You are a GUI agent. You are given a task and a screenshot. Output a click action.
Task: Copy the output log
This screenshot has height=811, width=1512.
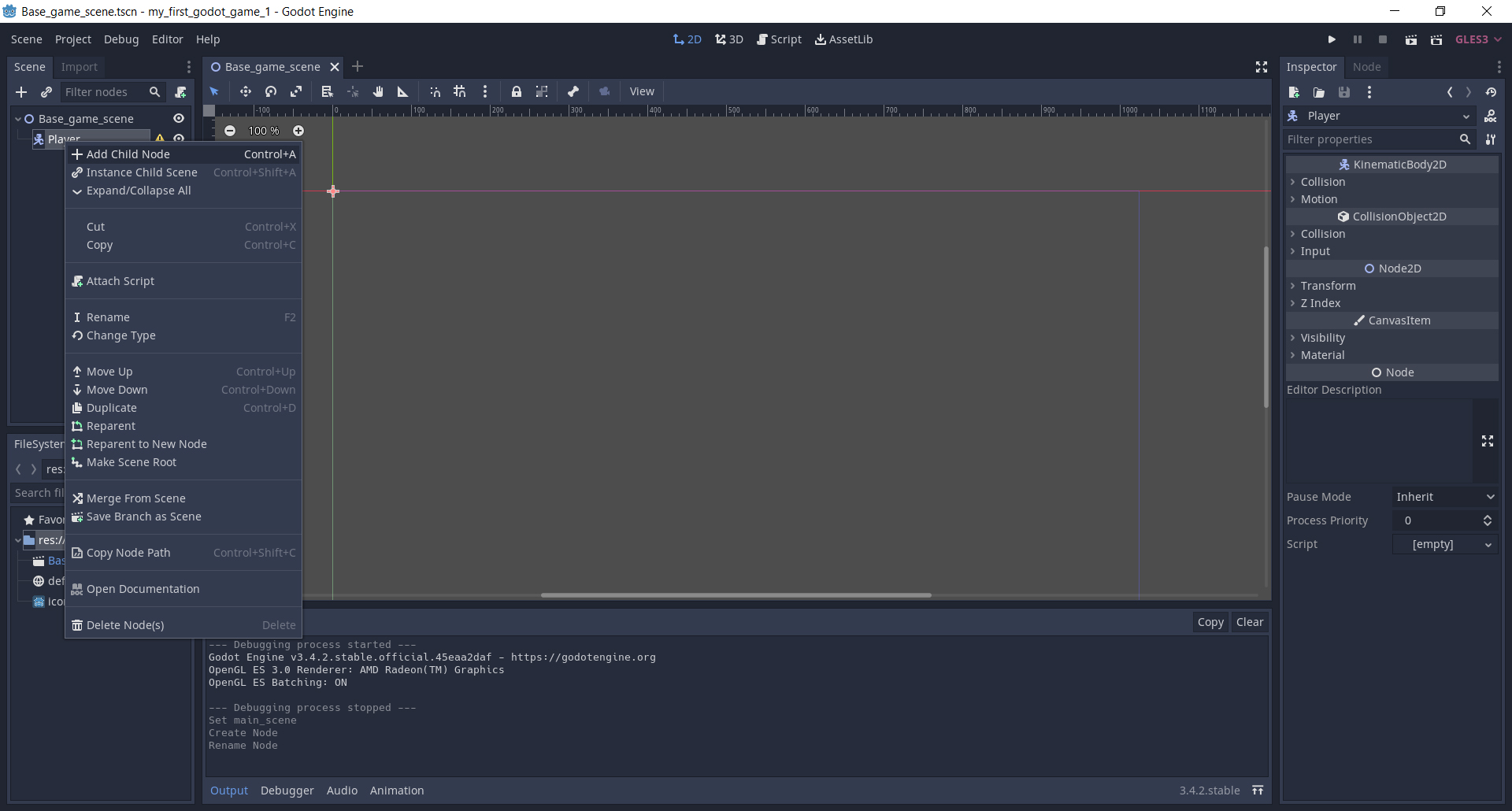tap(1210, 622)
